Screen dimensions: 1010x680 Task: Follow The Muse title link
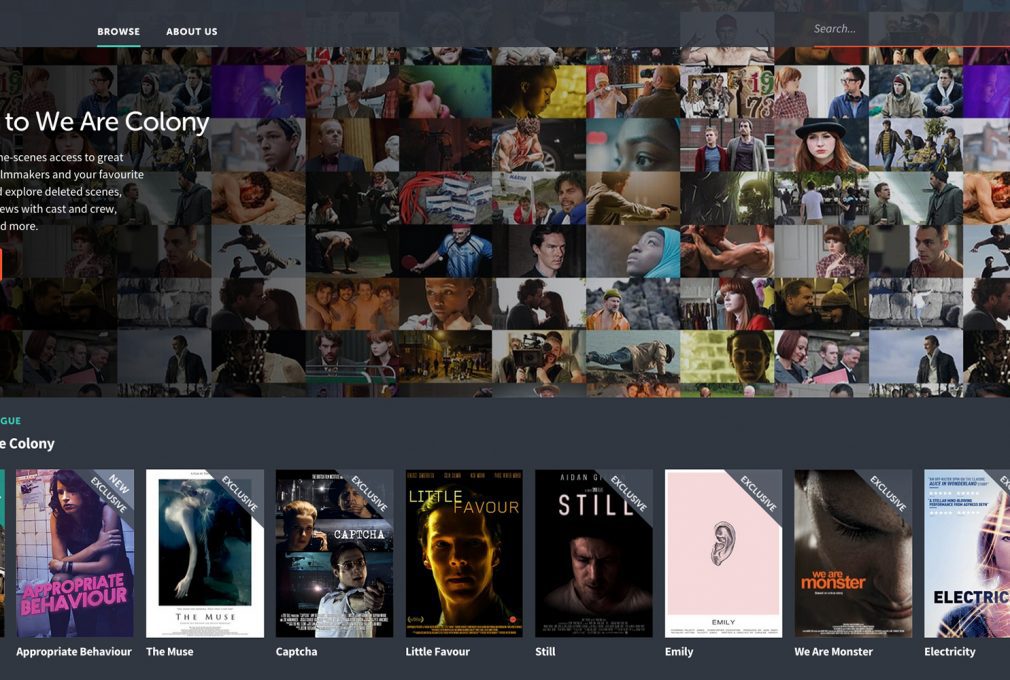[169, 652]
